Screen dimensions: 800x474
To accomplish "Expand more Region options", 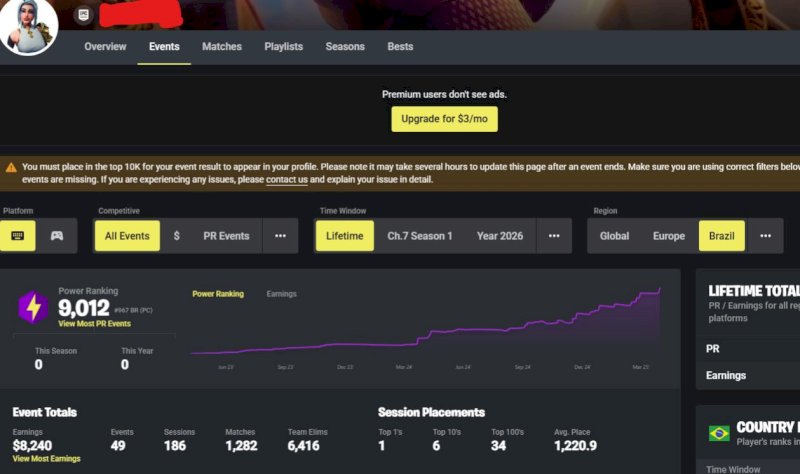I will click(765, 236).
